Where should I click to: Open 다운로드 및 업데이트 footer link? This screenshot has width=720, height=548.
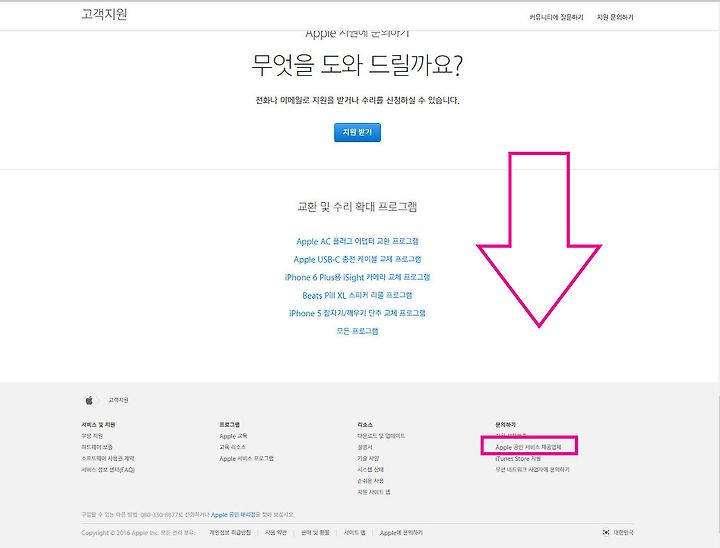tap(381, 435)
